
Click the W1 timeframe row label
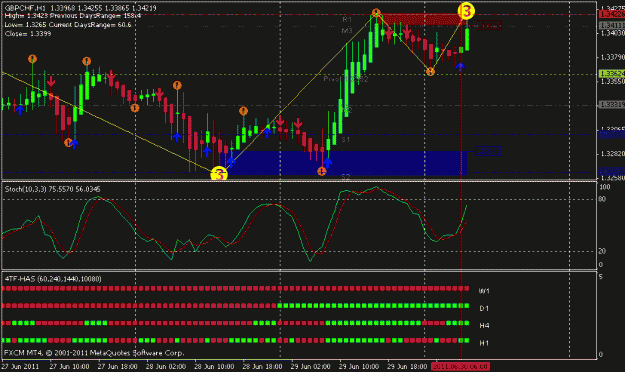pyautogui.click(x=484, y=291)
